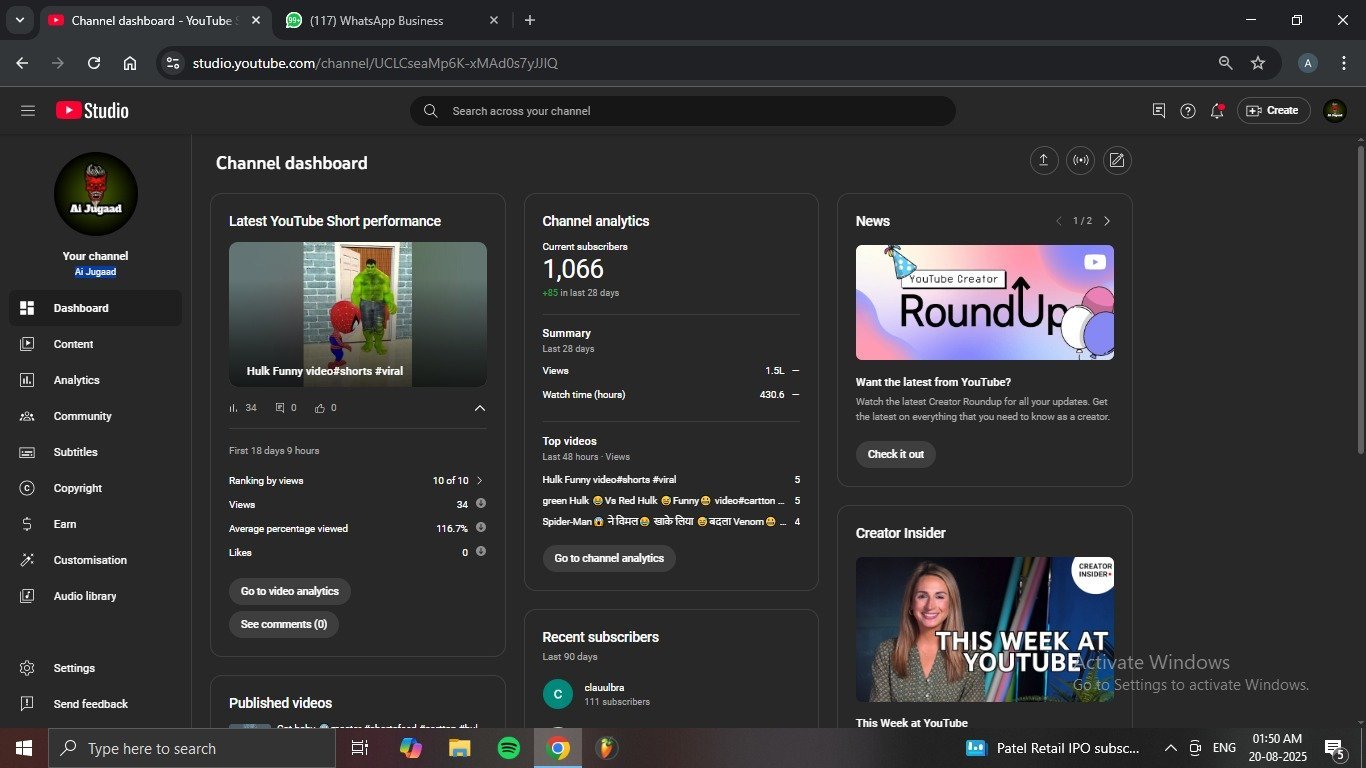
Task: Click the Search across your channel field
Action: point(690,111)
